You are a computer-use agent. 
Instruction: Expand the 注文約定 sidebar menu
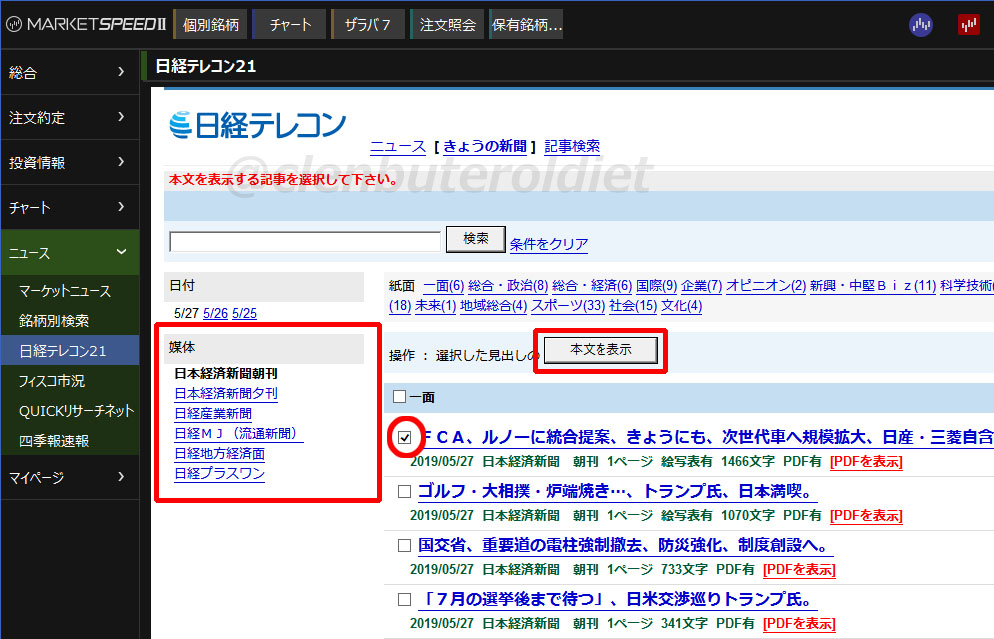pos(70,117)
